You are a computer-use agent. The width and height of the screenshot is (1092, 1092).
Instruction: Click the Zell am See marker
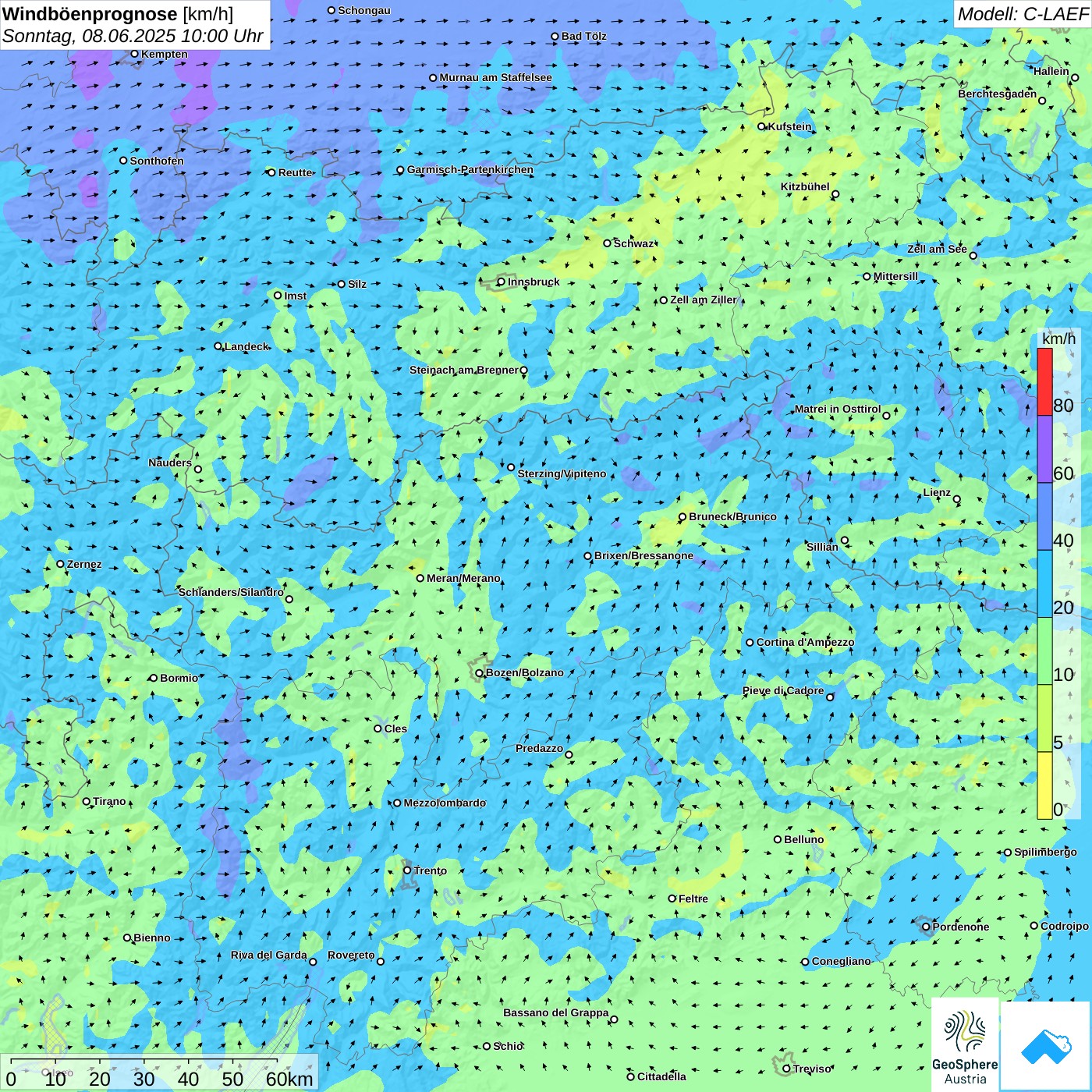(973, 255)
